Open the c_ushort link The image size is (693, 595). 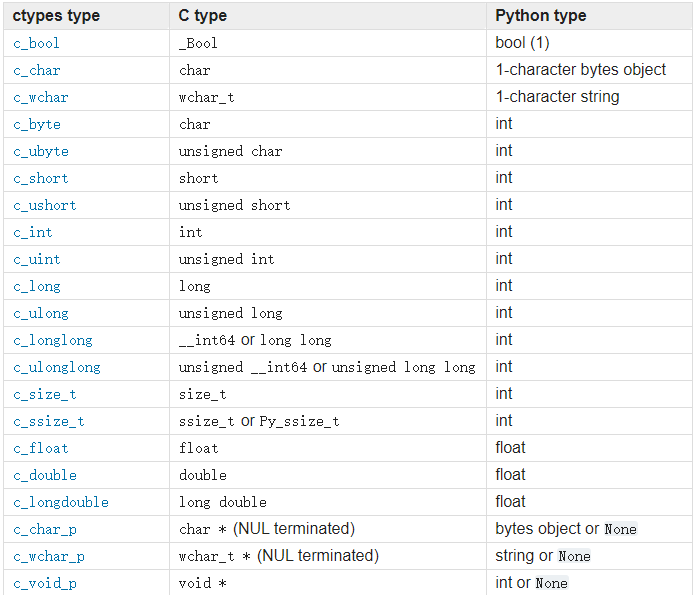click(45, 206)
